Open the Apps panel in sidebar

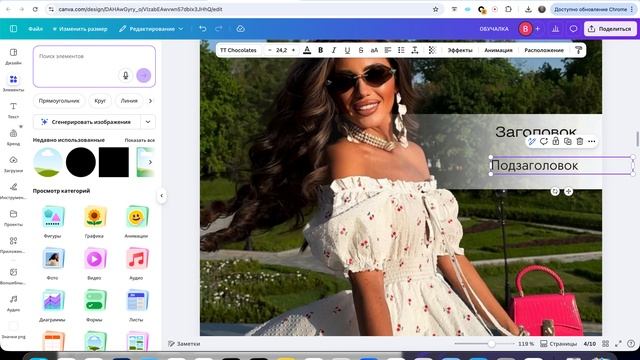[13, 245]
